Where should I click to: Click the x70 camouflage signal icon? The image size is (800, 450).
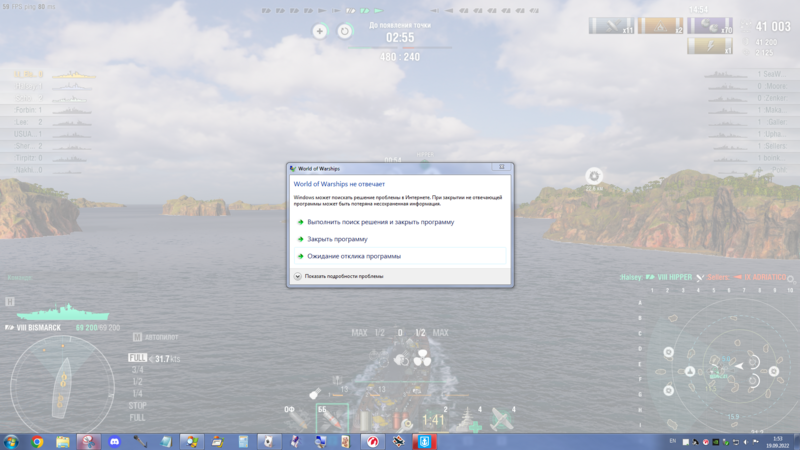pos(710,26)
